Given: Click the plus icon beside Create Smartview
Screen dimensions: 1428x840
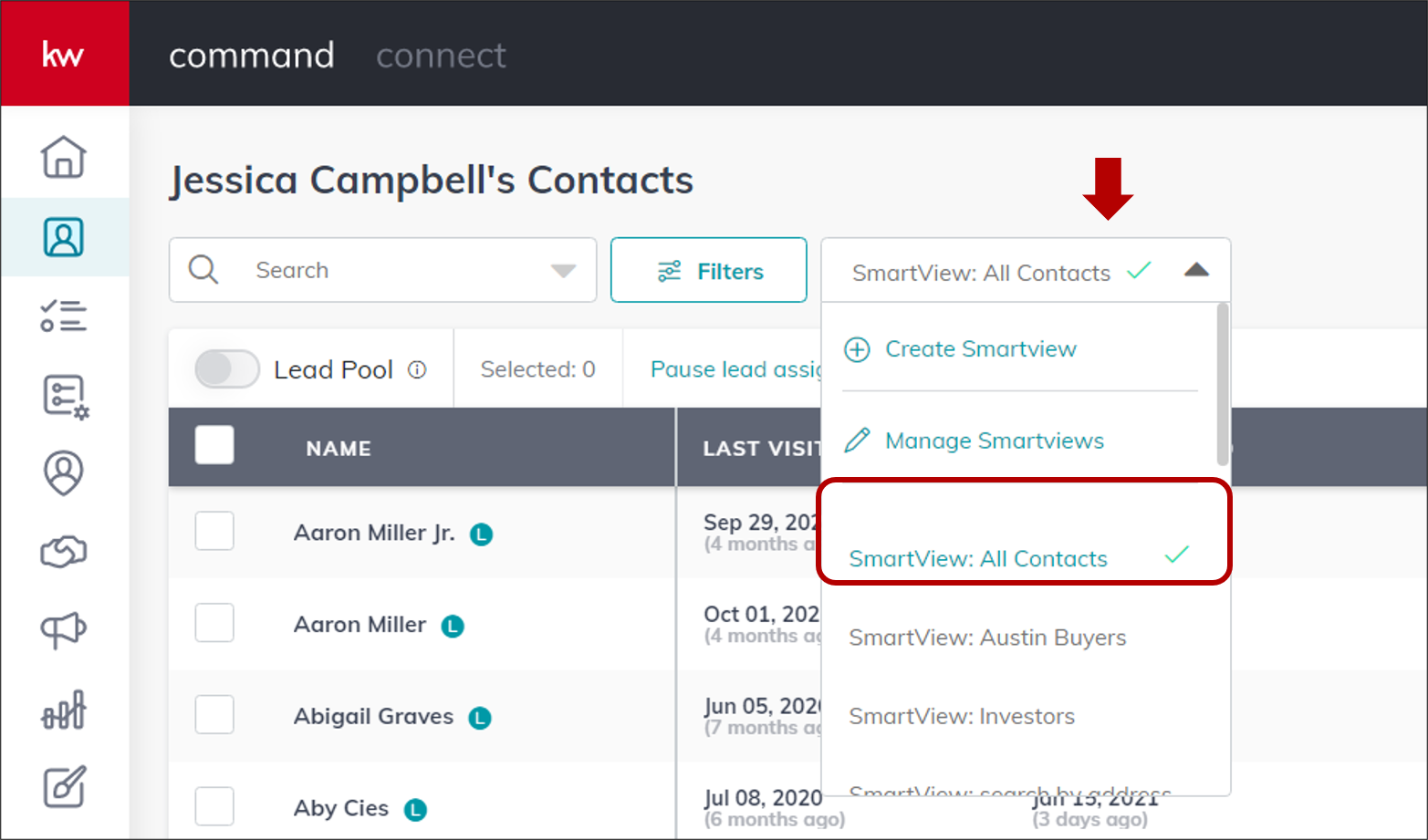Looking at the screenshot, I should [857, 349].
